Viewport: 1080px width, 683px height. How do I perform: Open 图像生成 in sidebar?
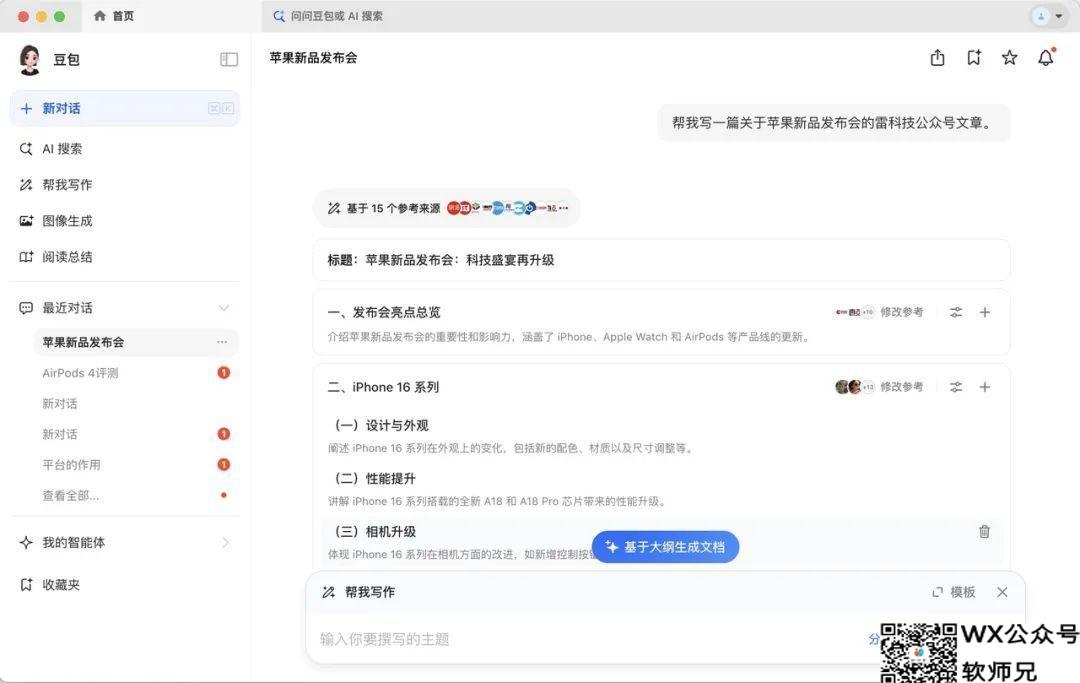tap(67, 221)
